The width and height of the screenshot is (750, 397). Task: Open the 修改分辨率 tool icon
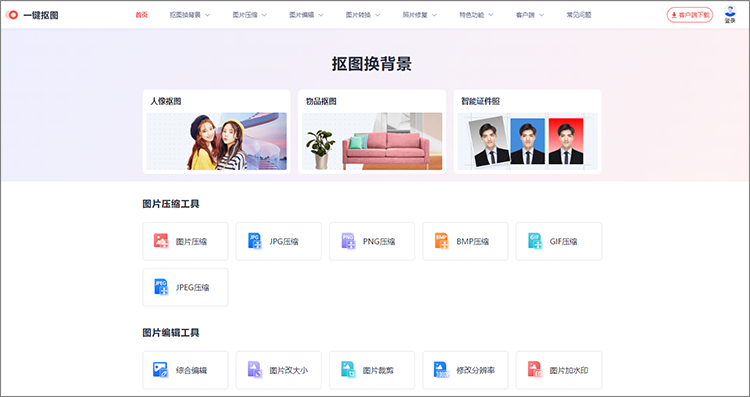coord(441,369)
